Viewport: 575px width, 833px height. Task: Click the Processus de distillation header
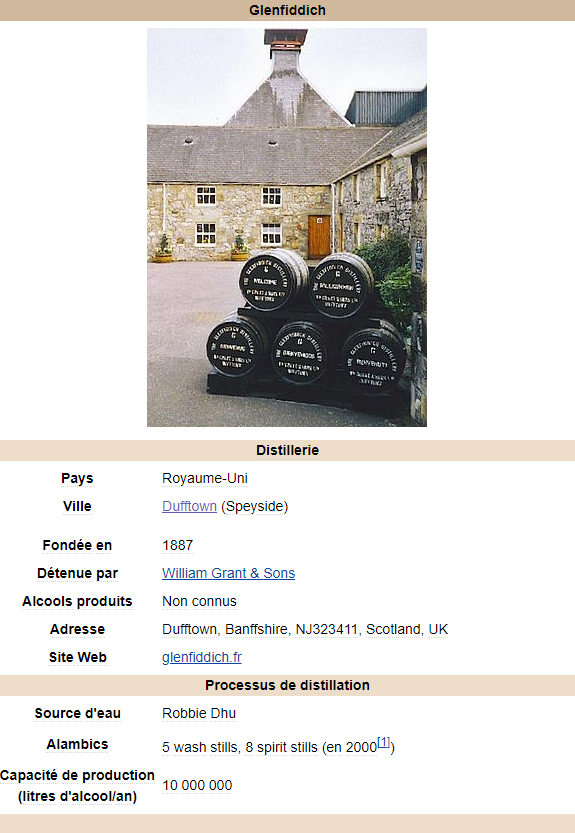pyautogui.click(x=288, y=685)
